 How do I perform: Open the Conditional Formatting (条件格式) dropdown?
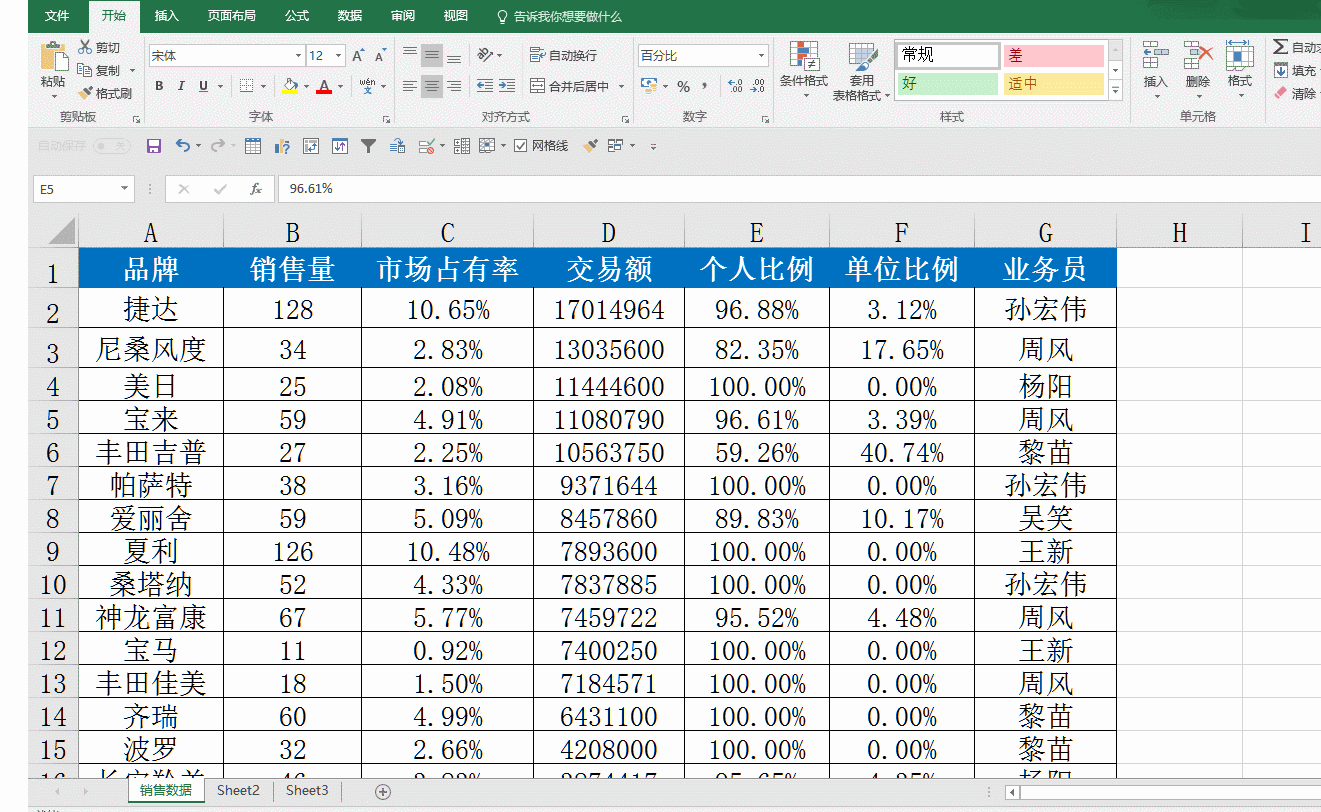804,68
